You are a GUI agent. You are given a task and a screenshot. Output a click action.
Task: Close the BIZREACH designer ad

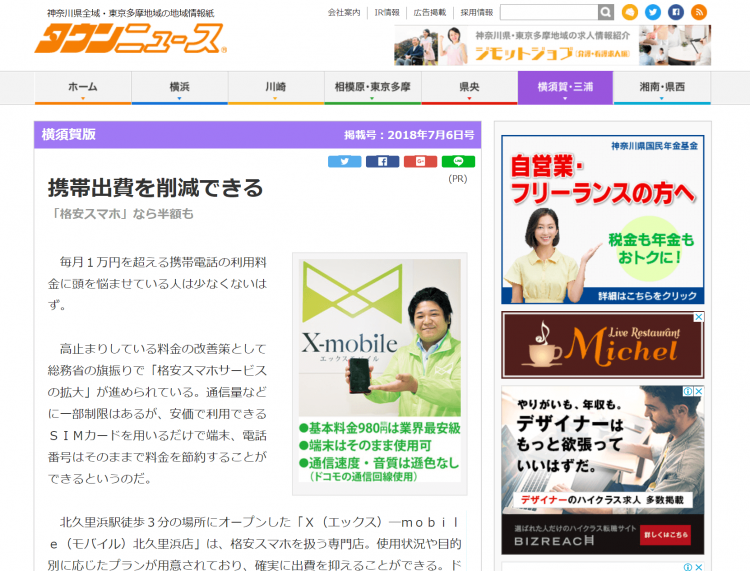point(699,391)
